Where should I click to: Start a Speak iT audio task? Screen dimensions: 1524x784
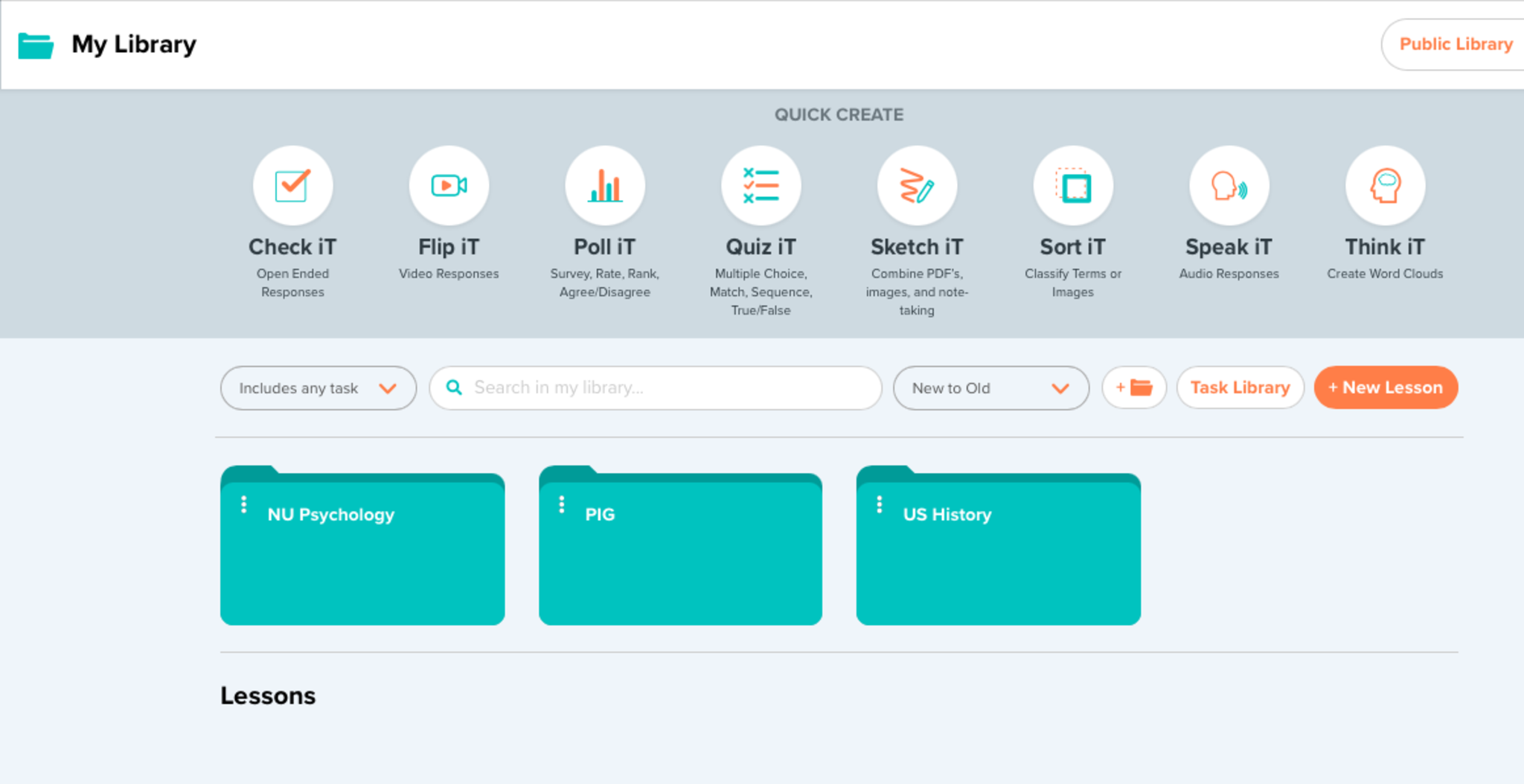pos(1229,186)
